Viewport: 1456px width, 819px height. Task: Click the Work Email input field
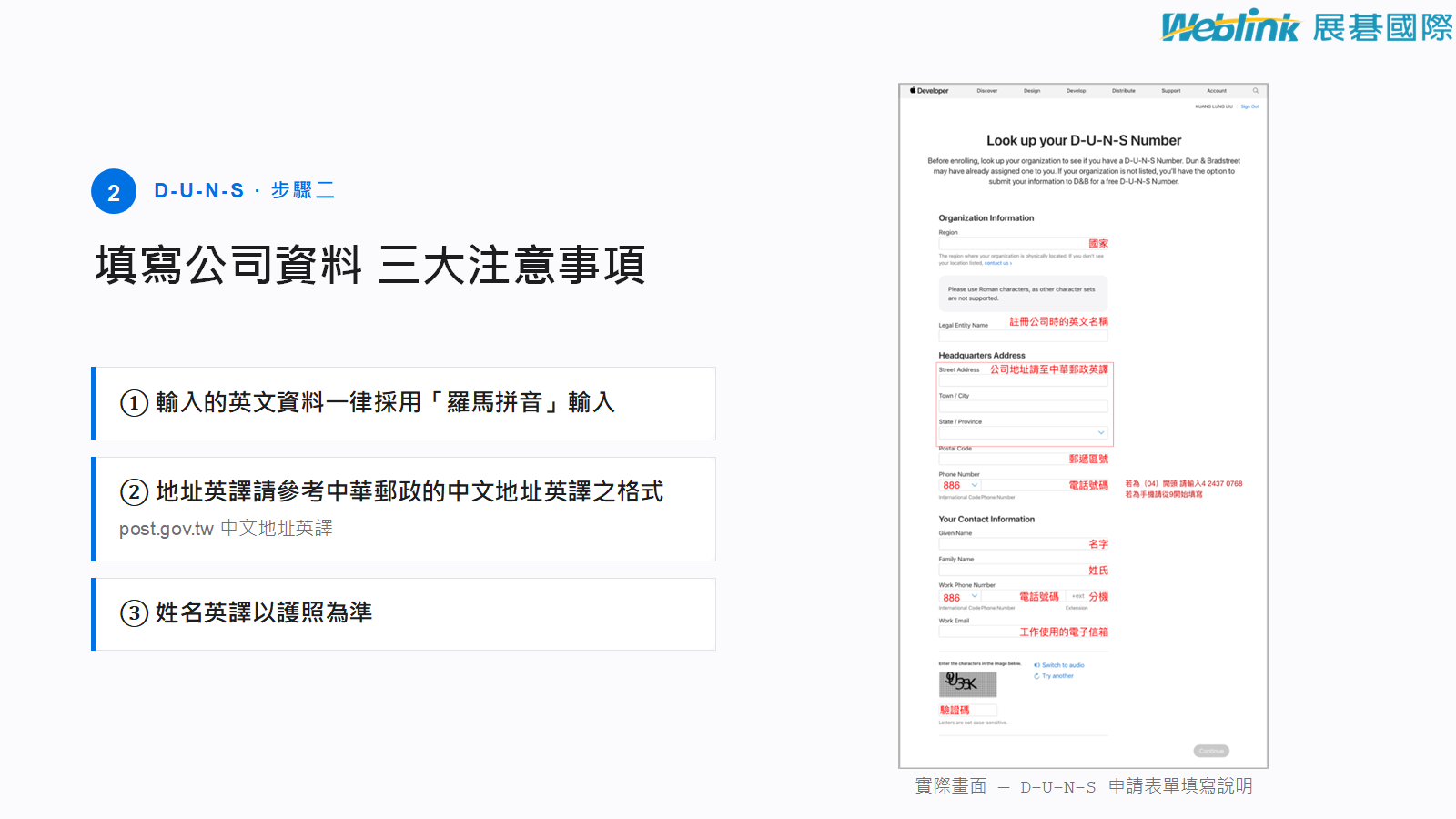point(1023,632)
